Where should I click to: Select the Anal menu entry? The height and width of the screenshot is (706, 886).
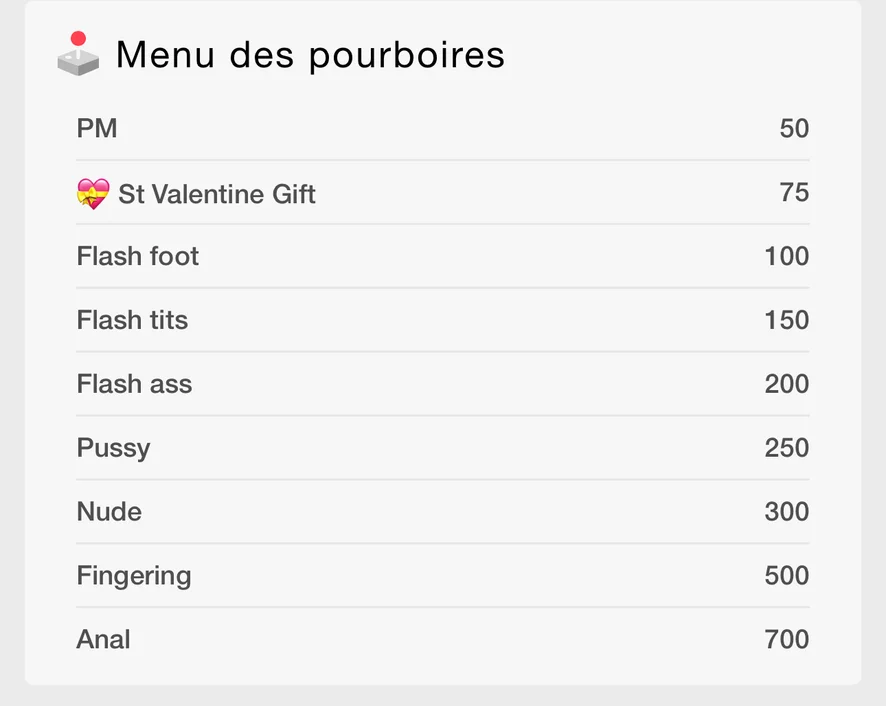pos(103,640)
